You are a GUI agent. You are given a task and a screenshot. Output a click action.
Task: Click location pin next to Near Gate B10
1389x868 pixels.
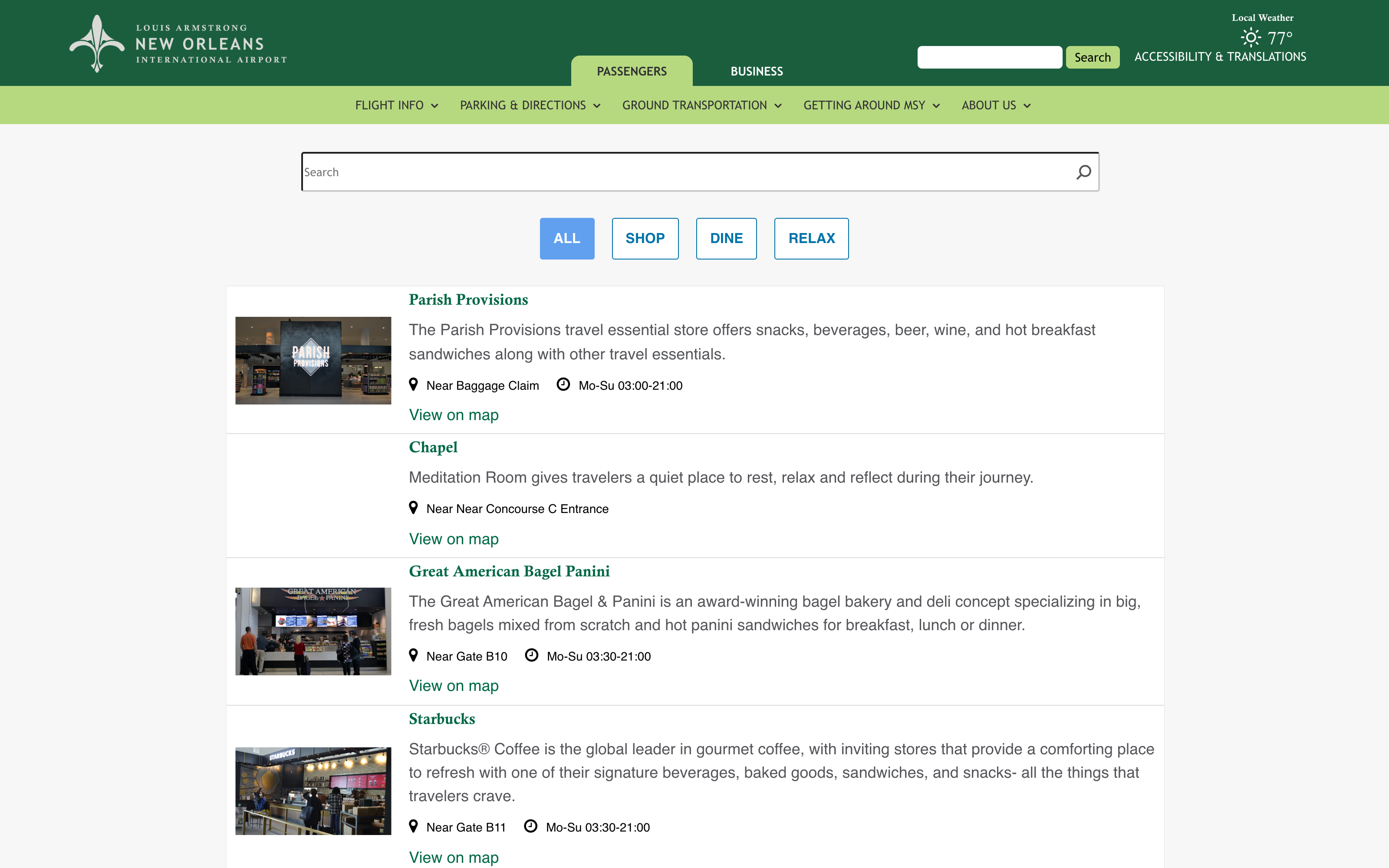click(413, 656)
